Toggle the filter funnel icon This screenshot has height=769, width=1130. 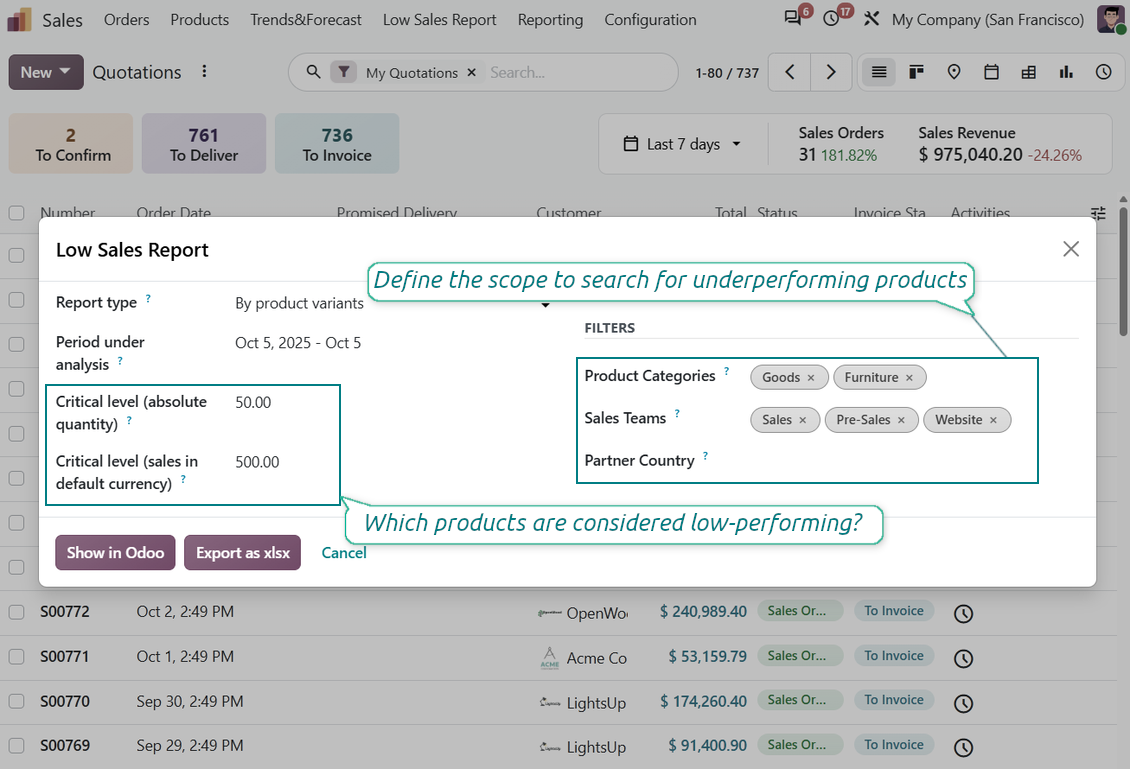344,72
